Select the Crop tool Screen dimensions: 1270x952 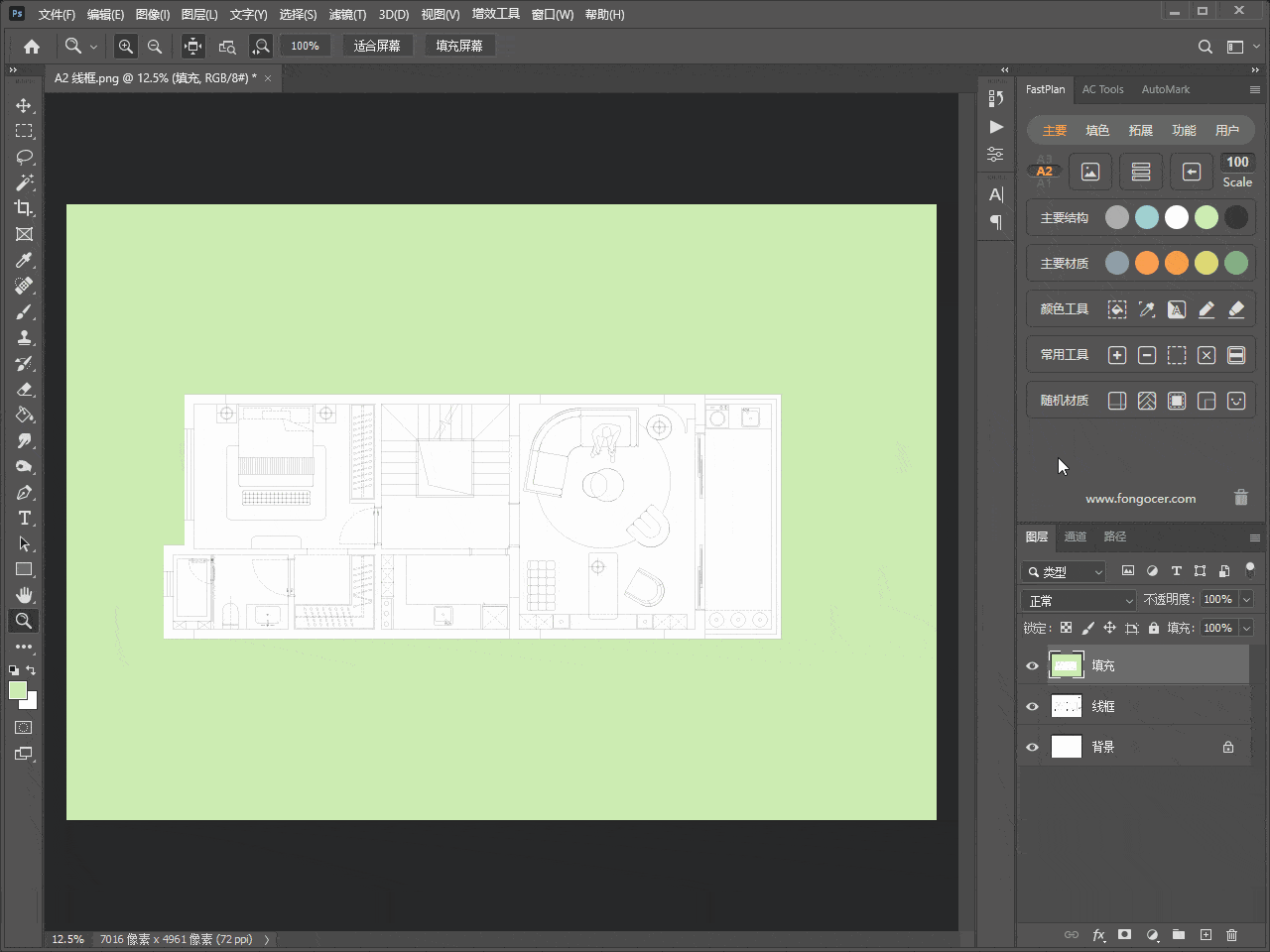[24, 208]
